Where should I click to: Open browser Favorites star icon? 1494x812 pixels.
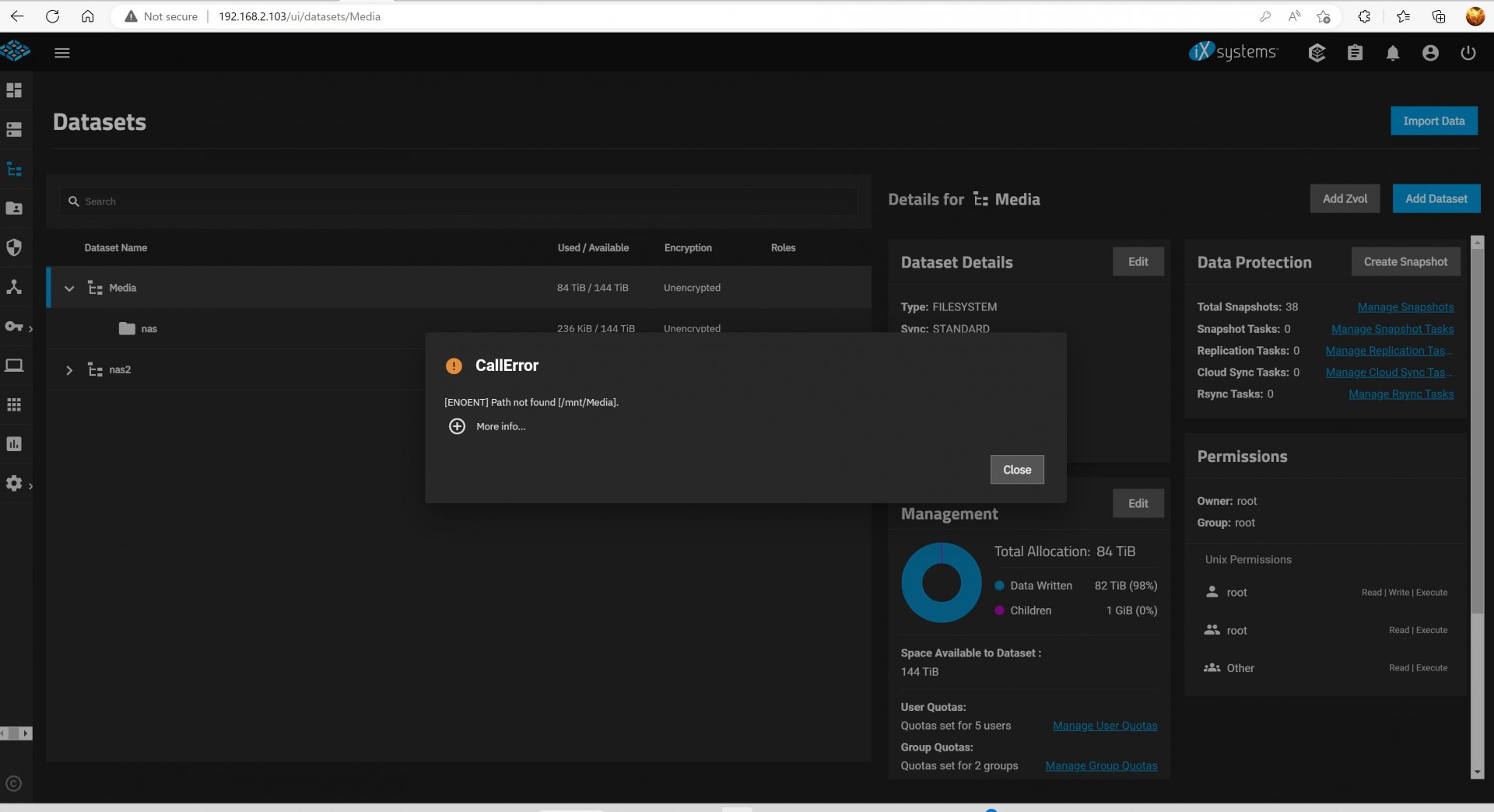click(x=1403, y=16)
